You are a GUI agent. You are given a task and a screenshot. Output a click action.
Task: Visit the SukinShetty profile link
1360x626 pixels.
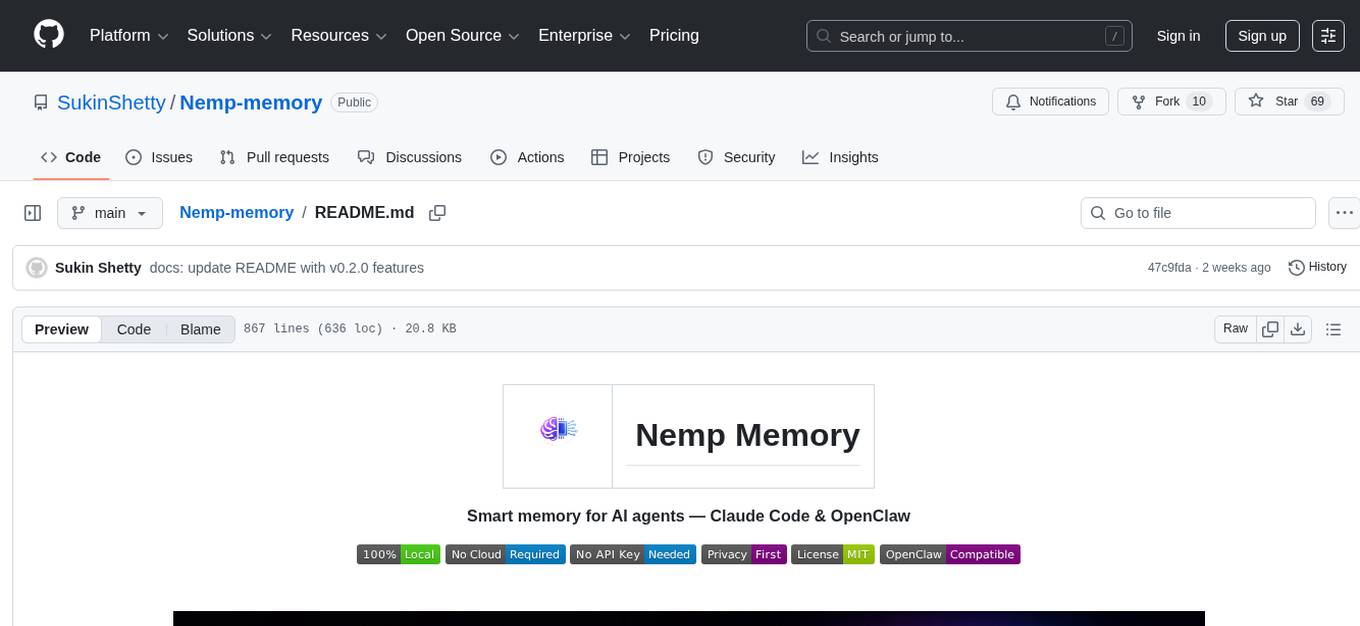point(111,102)
